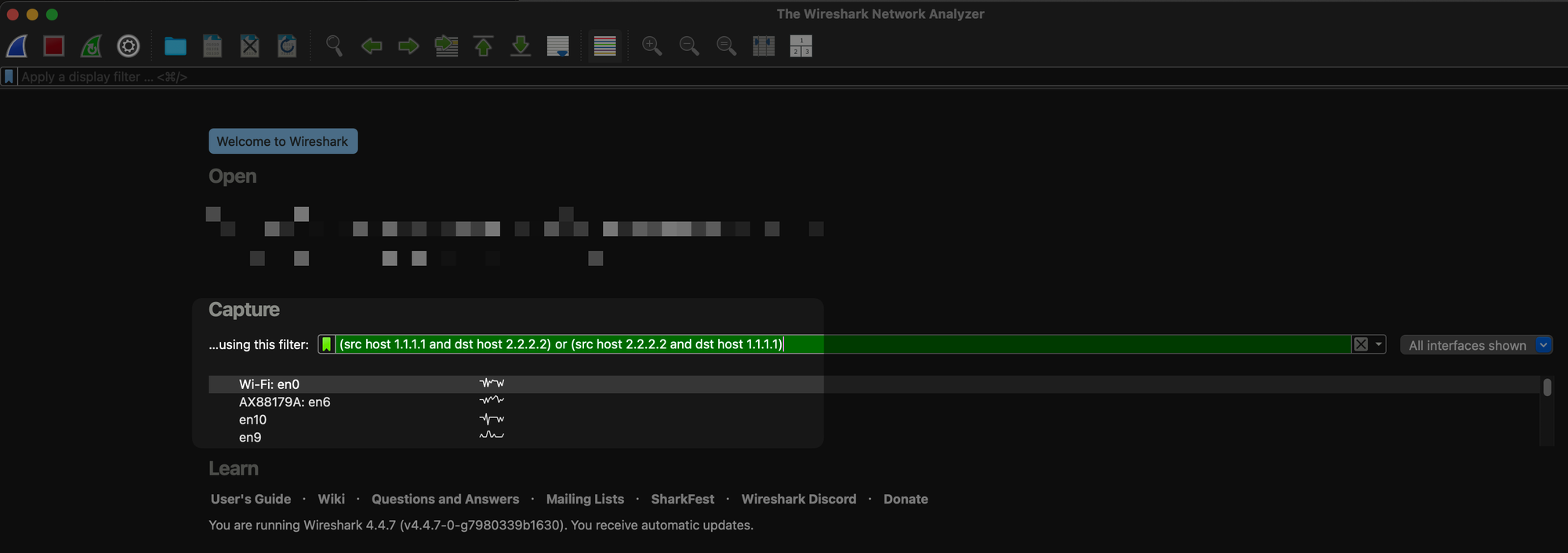Open the User's Guide link
The height and width of the screenshot is (553, 1568).
pyautogui.click(x=251, y=499)
